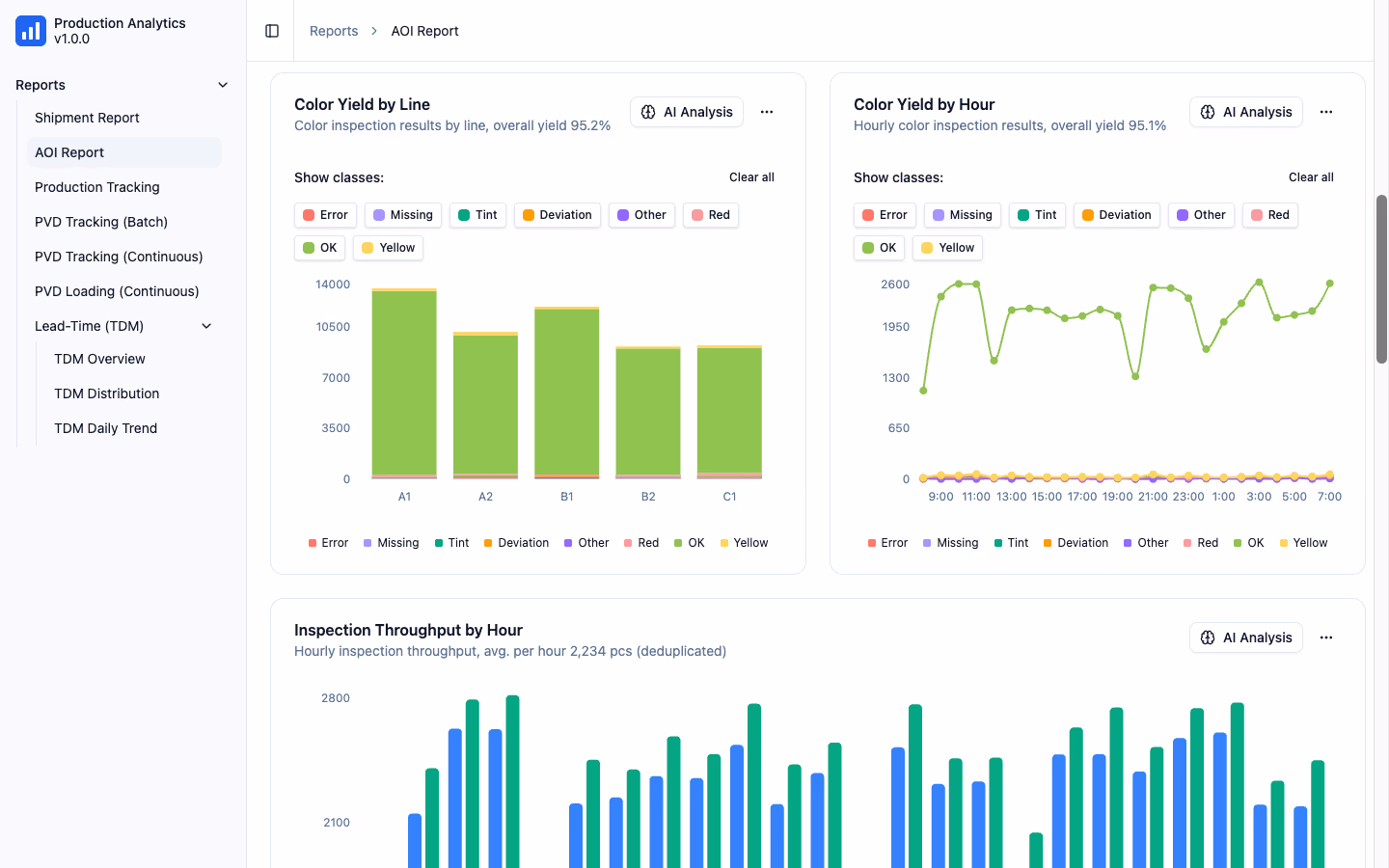The image size is (1389, 868).
Task: Click Yellow legend entry under hourly chart
Action: [x=1303, y=543]
